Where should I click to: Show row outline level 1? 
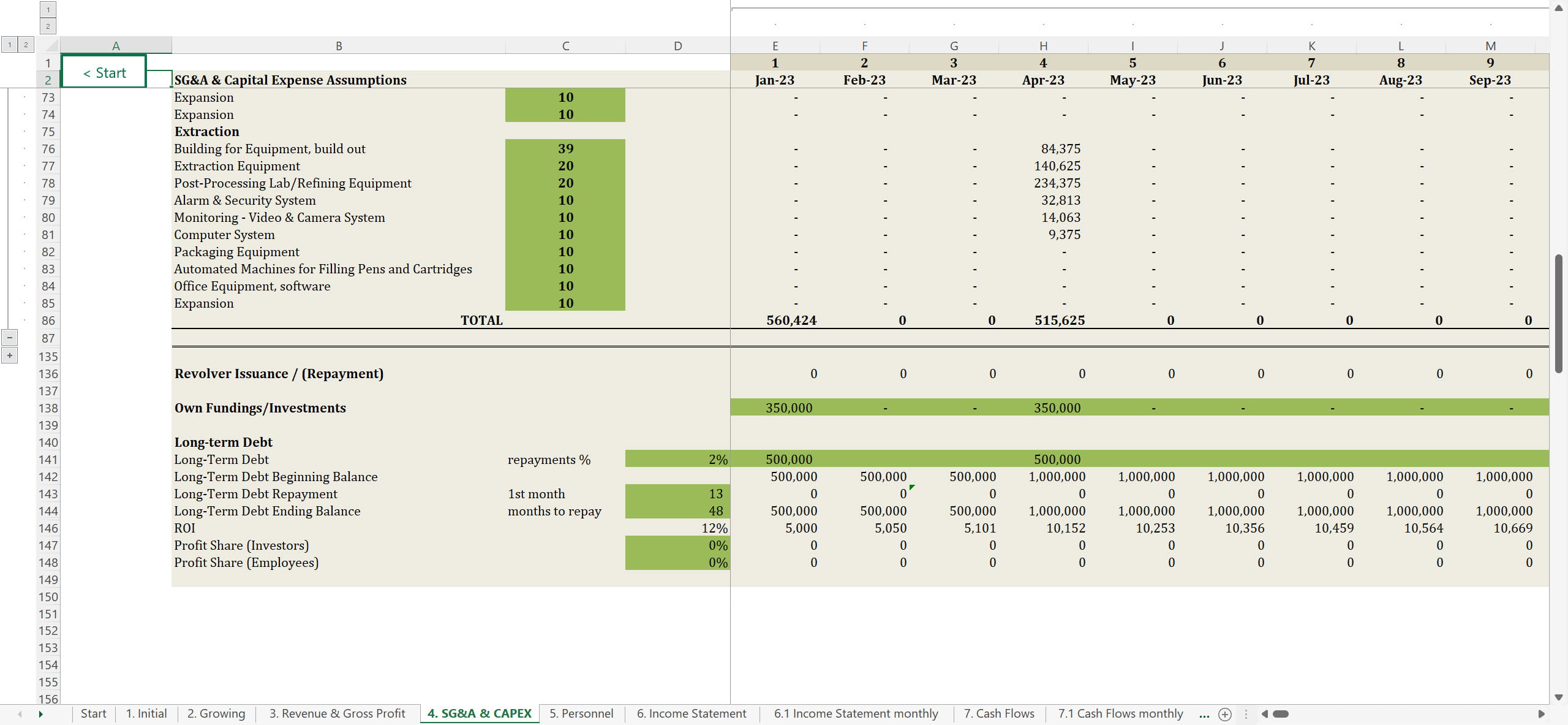[9, 44]
